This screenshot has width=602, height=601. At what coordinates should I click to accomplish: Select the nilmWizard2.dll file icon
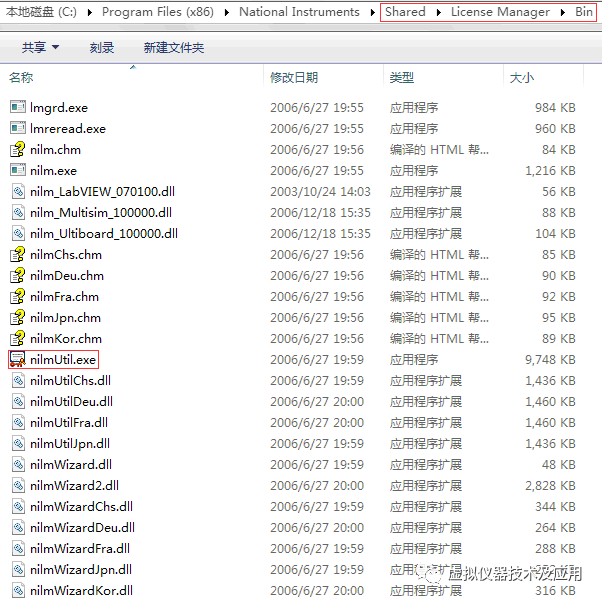(18, 485)
